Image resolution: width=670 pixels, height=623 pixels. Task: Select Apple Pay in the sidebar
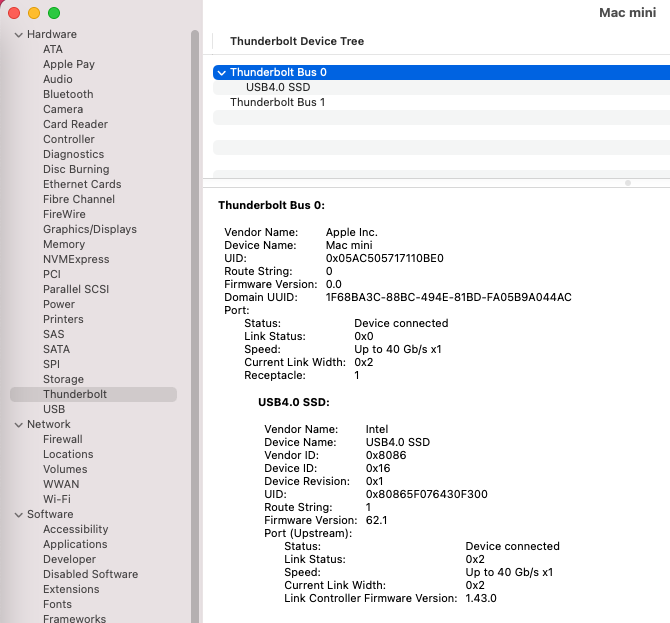(69, 65)
